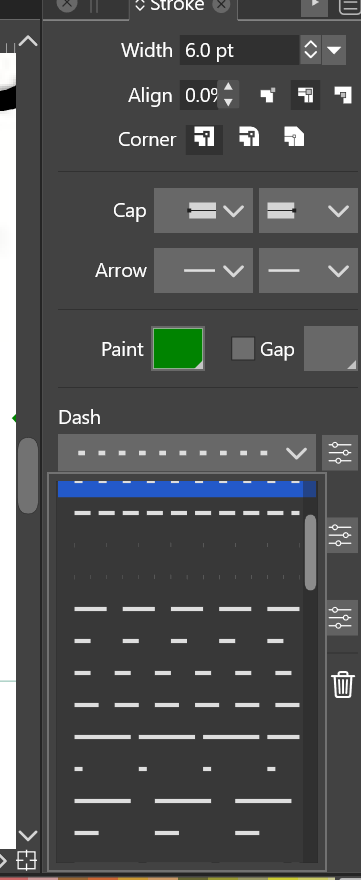The height and width of the screenshot is (880, 361).
Task: Open dash settings sliders icon beside Dash dropdown
Action: click(340, 452)
